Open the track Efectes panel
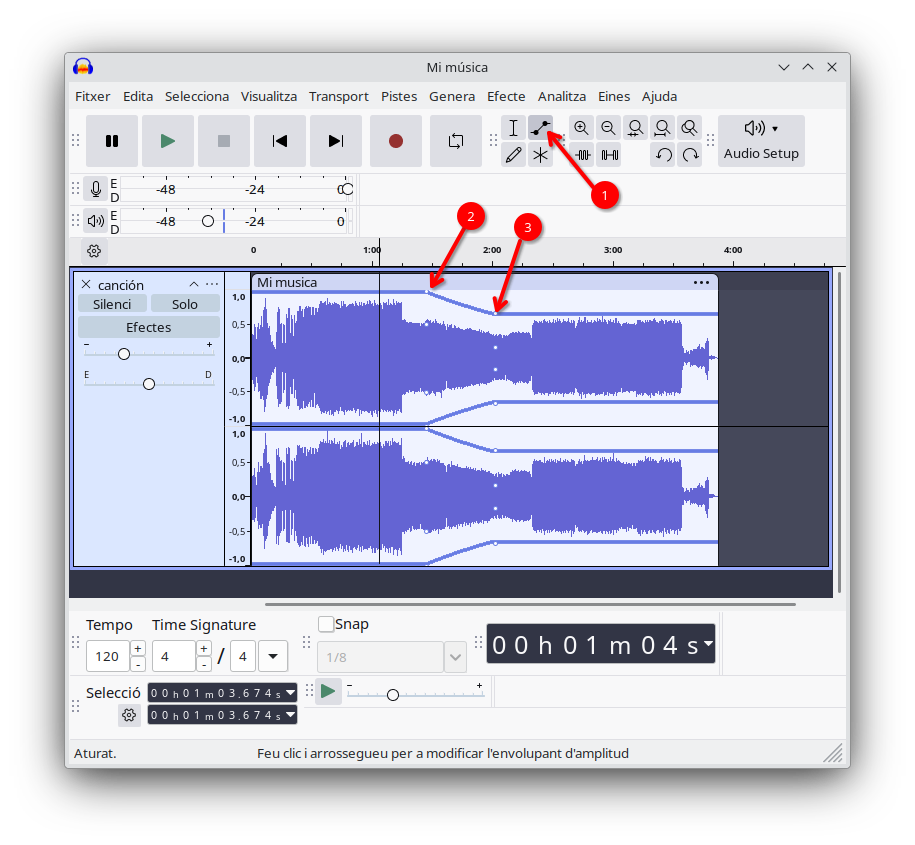The width and height of the screenshot is (915, 845). point(148,327)
